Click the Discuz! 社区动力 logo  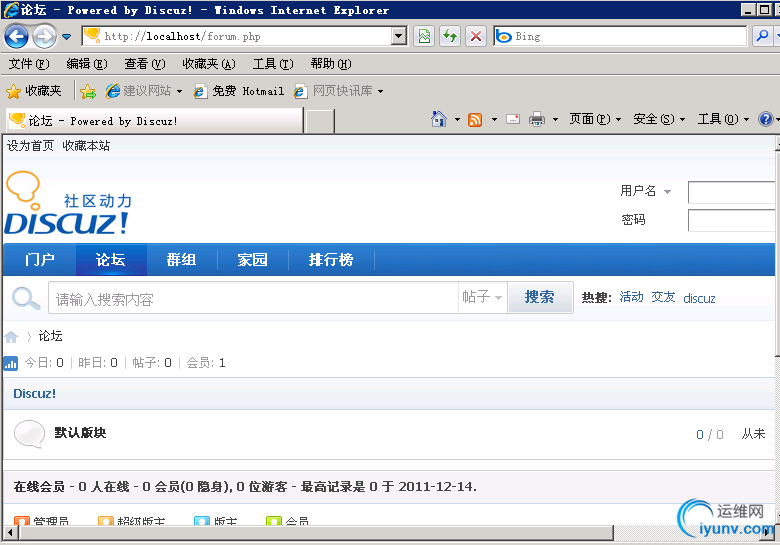68,203
